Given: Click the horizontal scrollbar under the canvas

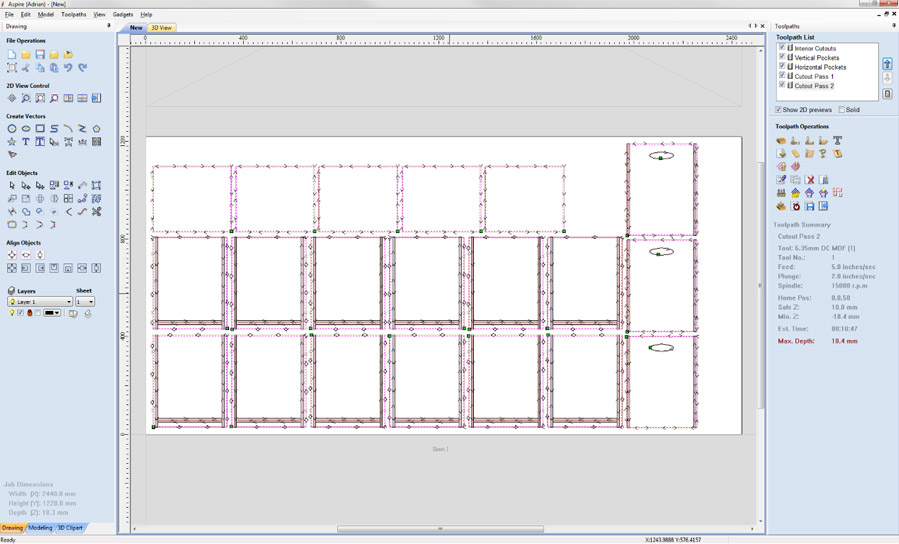Looking at the screenshot, I should click(440, 529).
